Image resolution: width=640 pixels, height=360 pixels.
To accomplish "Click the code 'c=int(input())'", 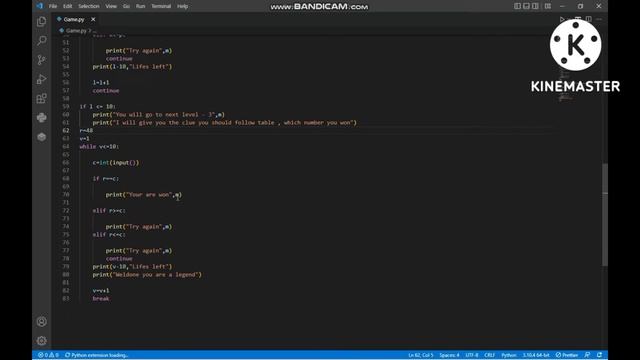I will pos(116,162).
